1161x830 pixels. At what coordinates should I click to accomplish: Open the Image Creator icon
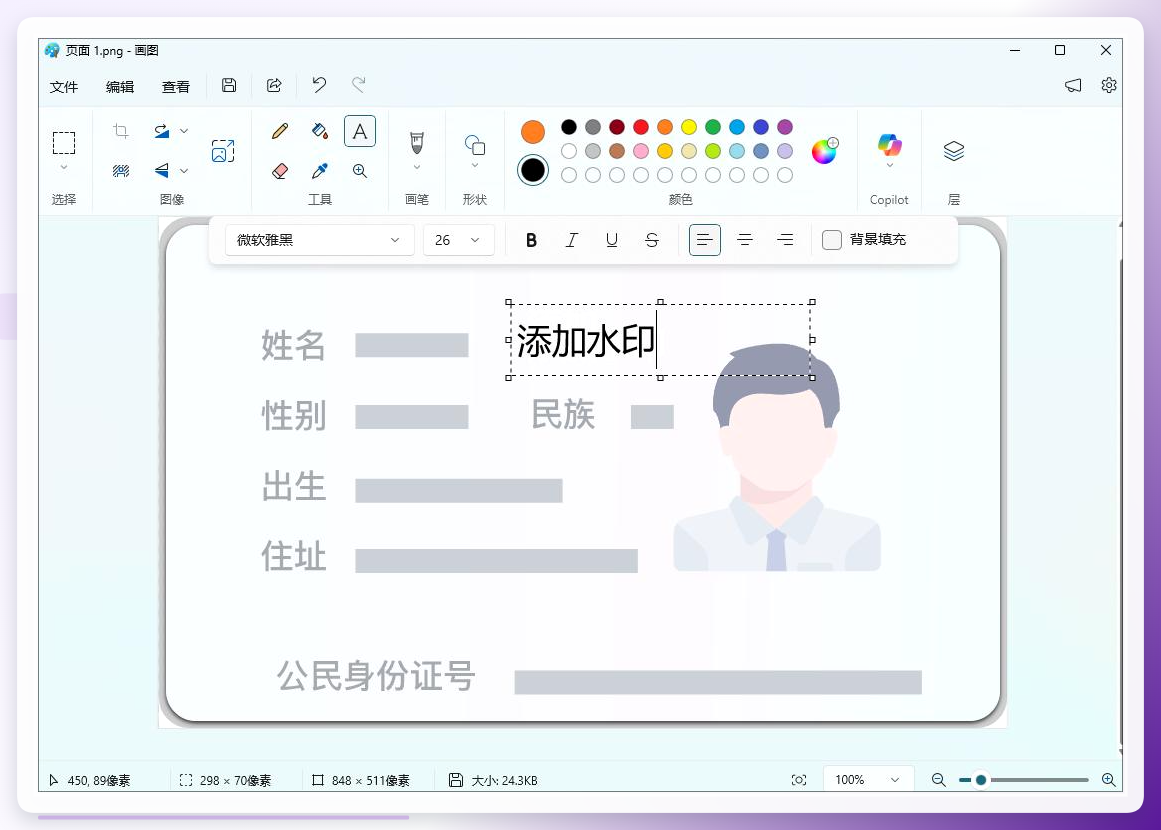(223, 151)
